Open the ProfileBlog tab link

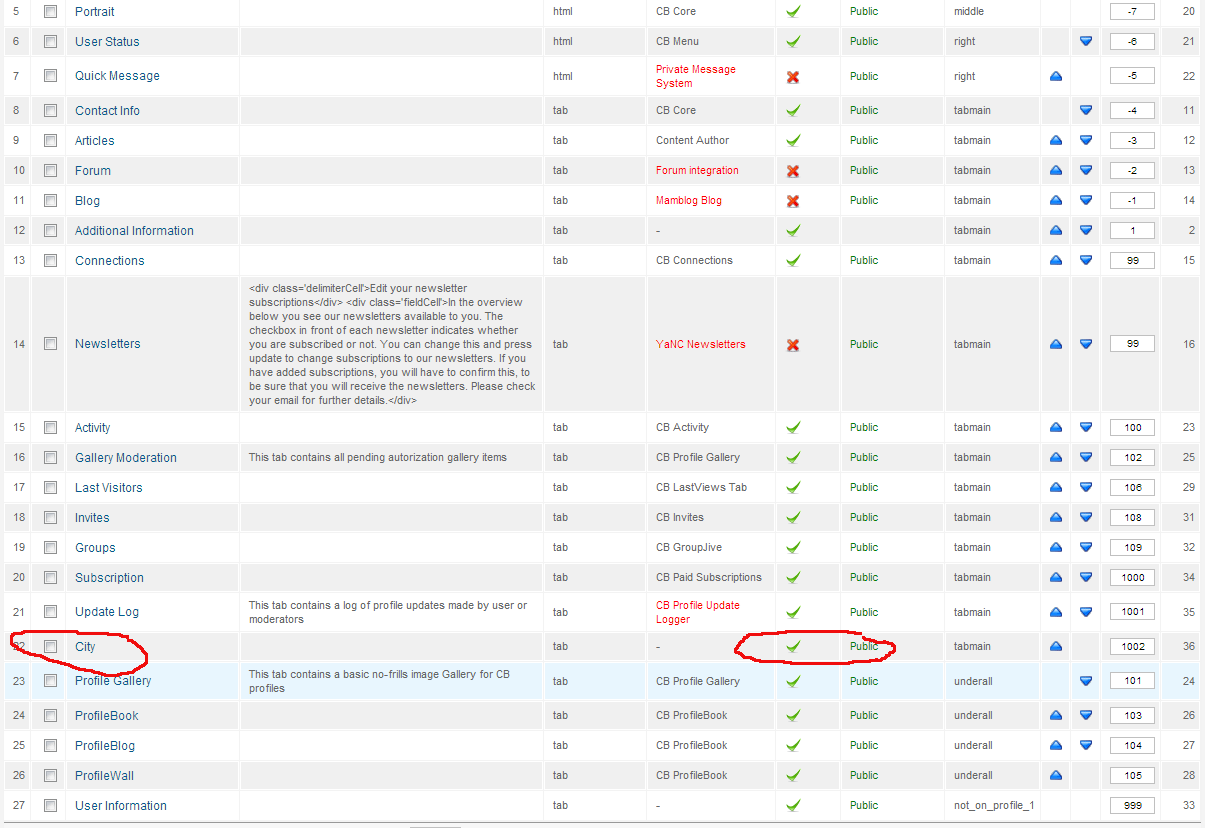[x=105, y=746]
